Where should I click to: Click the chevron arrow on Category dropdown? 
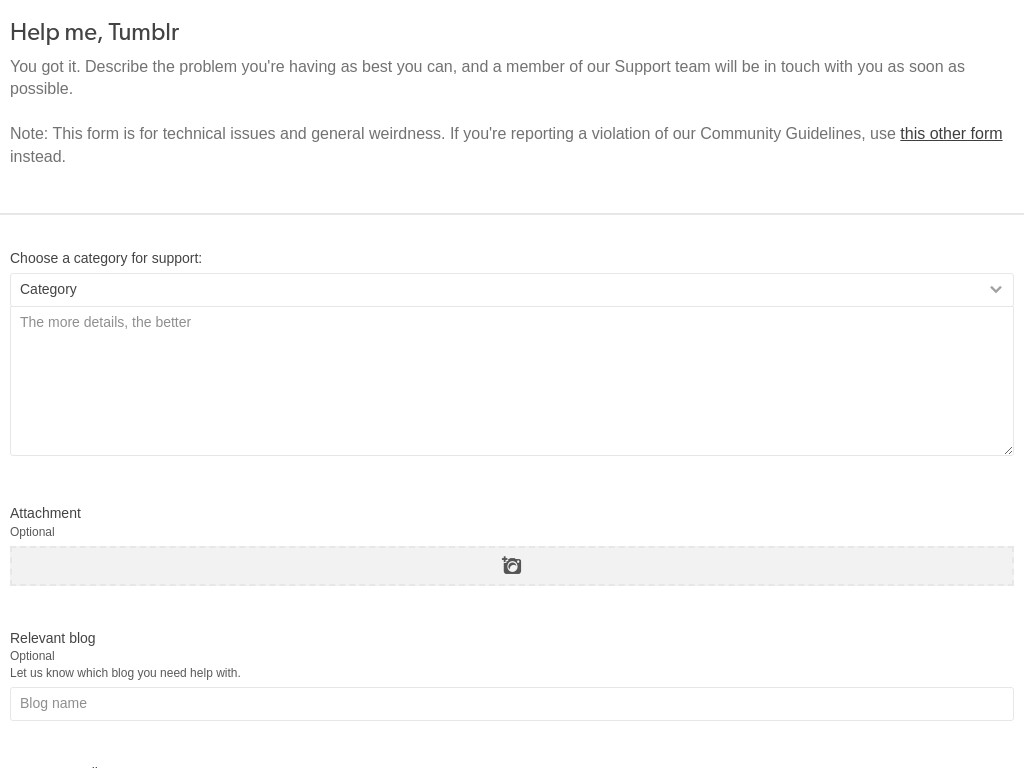pos(995,289)
